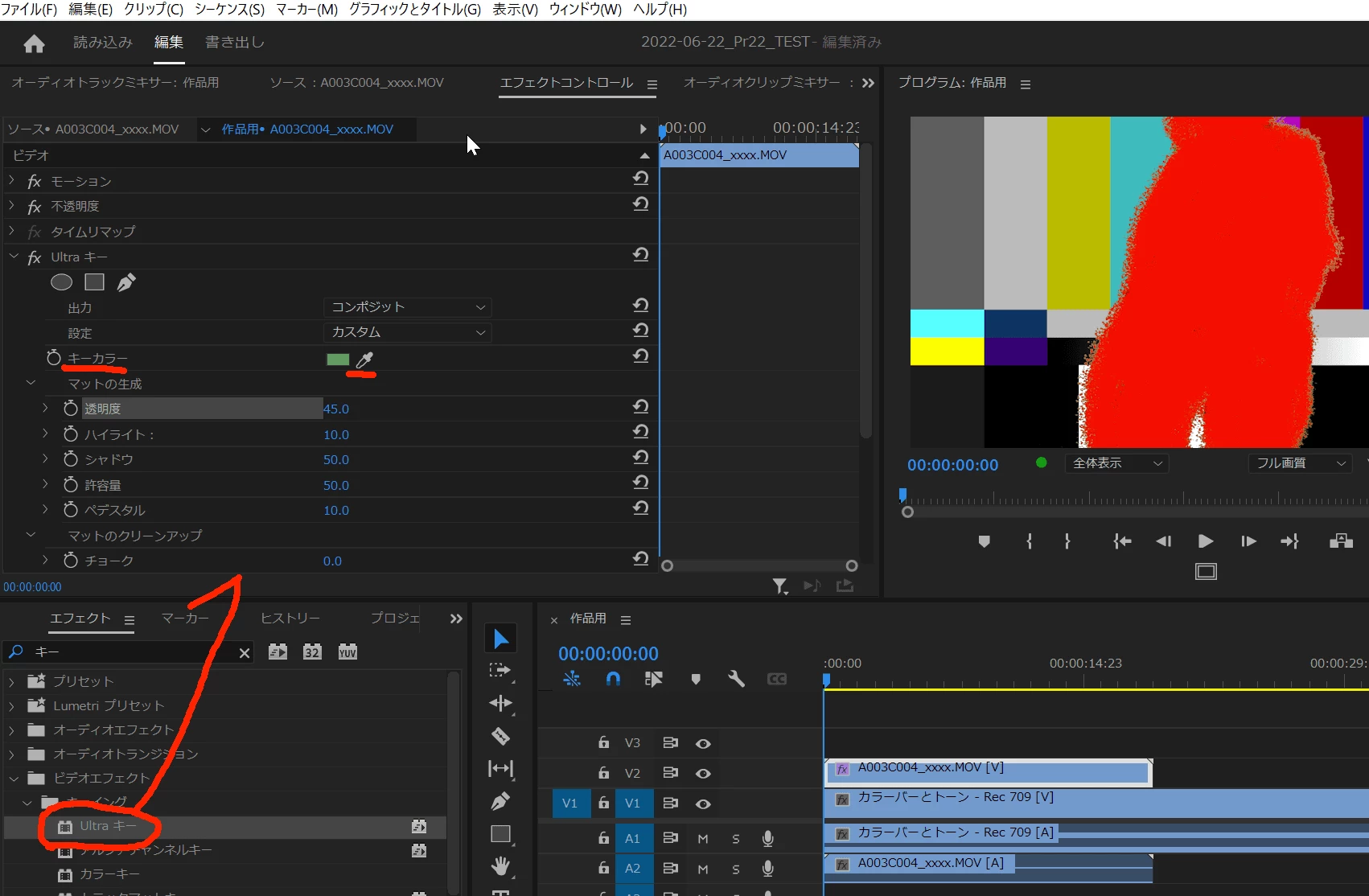Reset the モーション effect

pyautogui.click(x=640, y=179)
